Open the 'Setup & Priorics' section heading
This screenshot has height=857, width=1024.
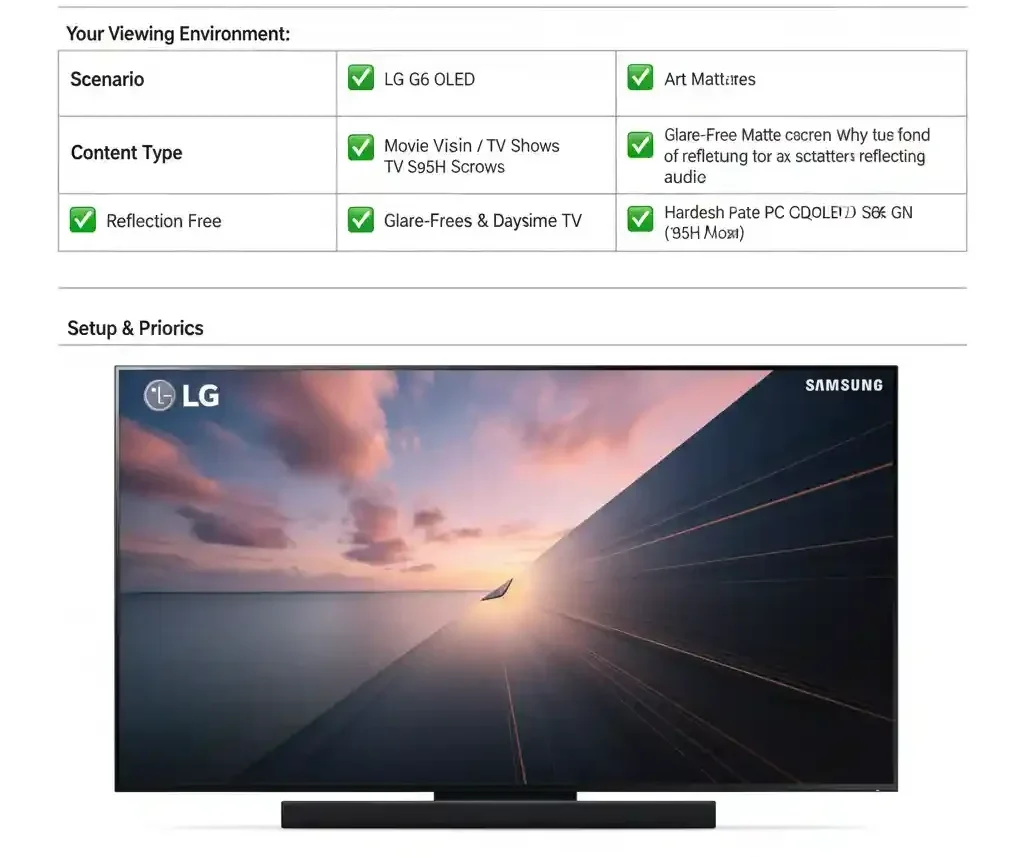135,328
